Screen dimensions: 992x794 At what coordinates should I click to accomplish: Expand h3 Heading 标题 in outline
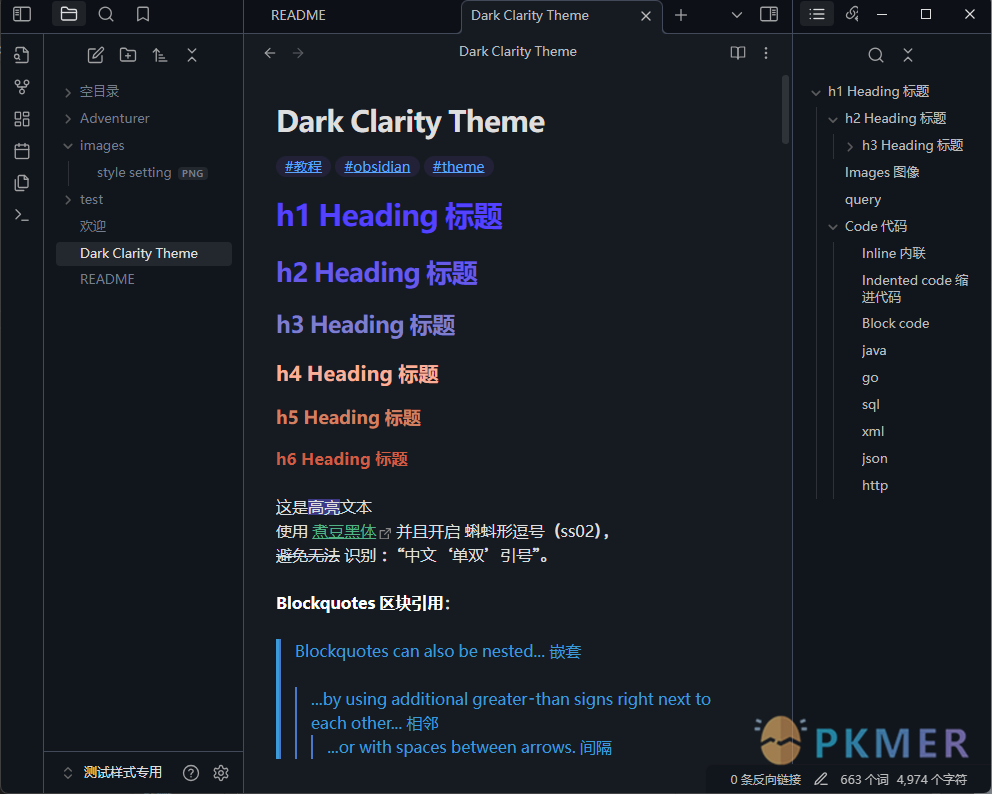pyautogui.click(x=850, y=146)
